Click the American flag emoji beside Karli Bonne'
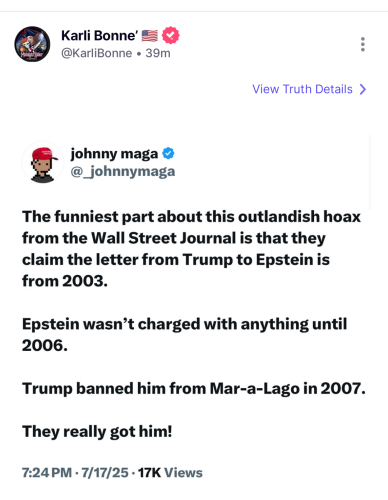This screenshot has height=500, width=388. (x=150, y=36)
